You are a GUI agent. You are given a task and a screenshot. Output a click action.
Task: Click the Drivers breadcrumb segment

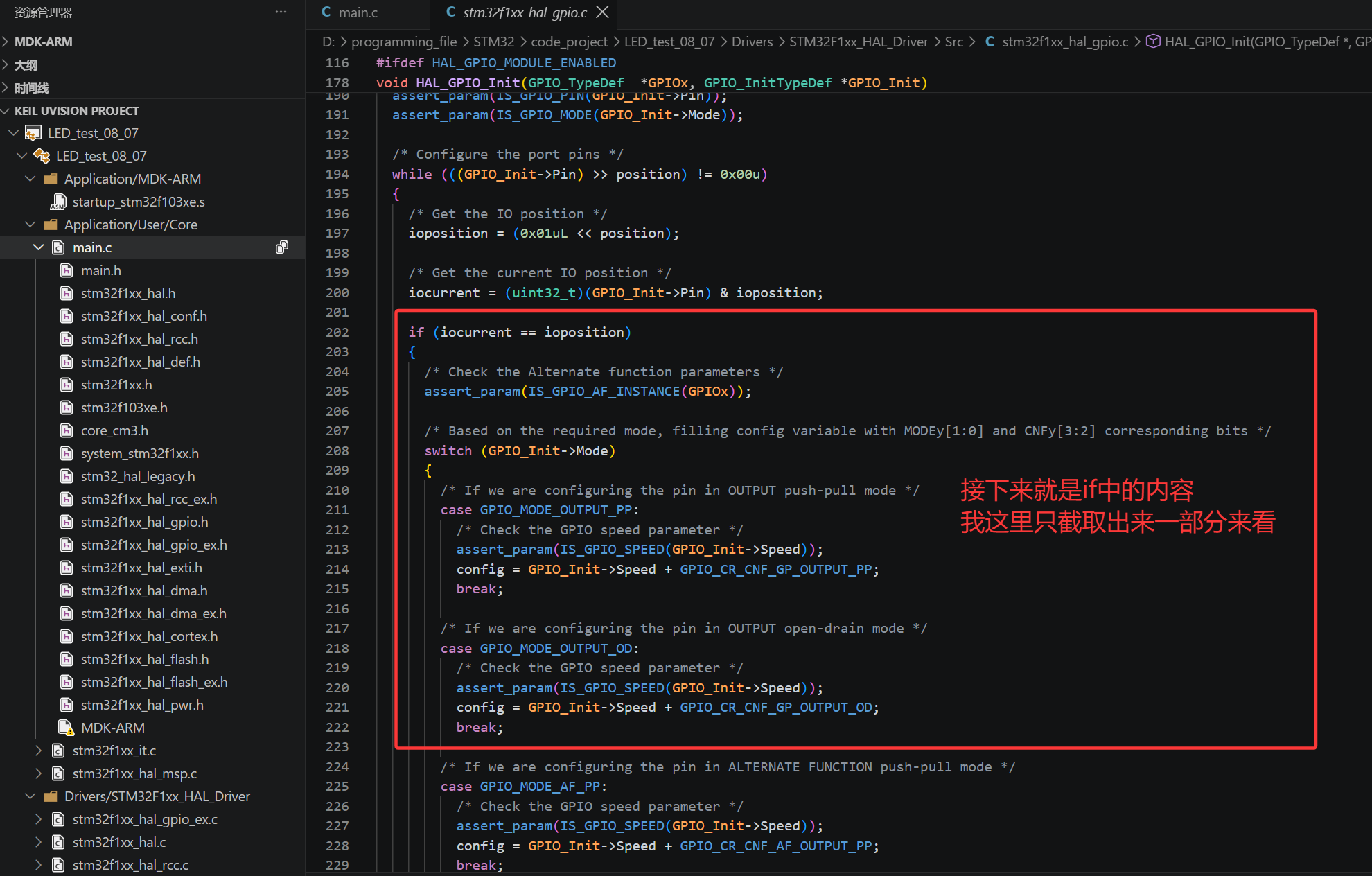752,42
